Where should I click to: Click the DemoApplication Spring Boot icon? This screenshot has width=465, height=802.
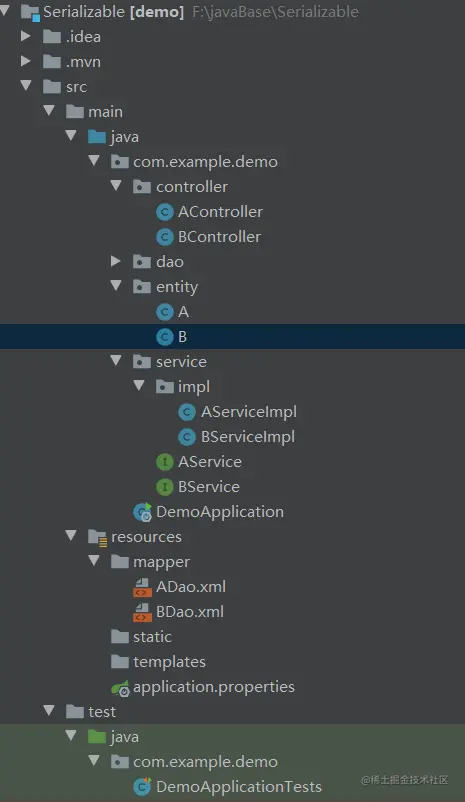(x=142, y=512)
